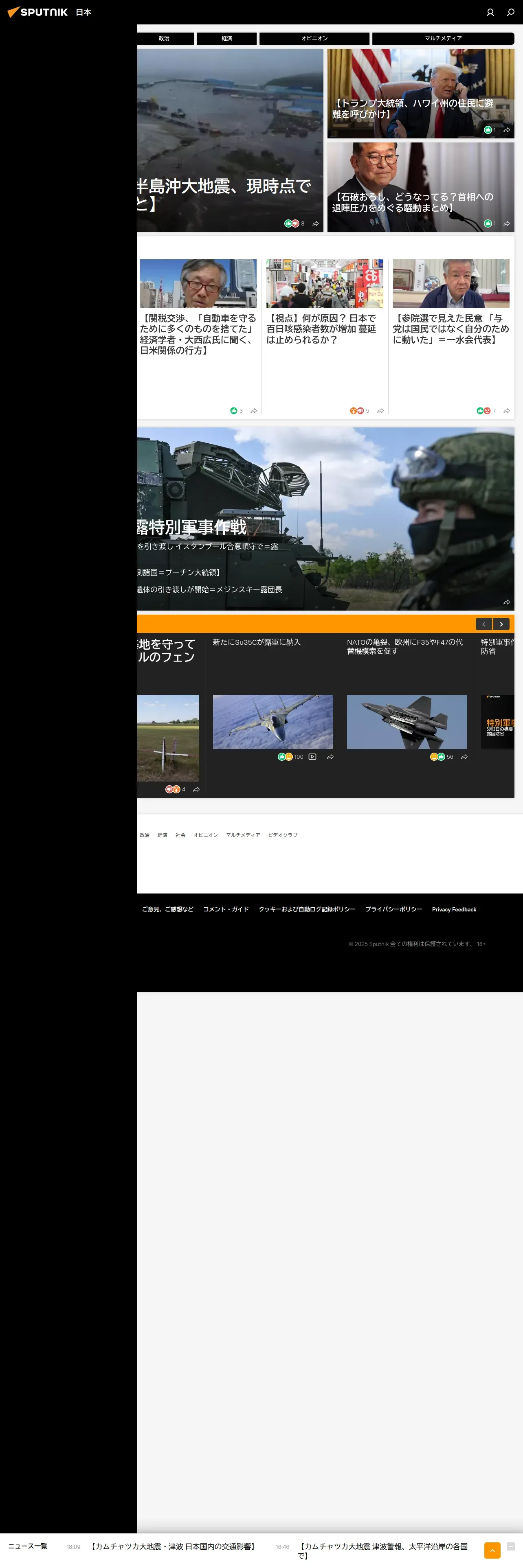Collapse the news ticker bar
Image resolution: width=523 pixels, height=1568 pixels.
tap(511, 1546)
